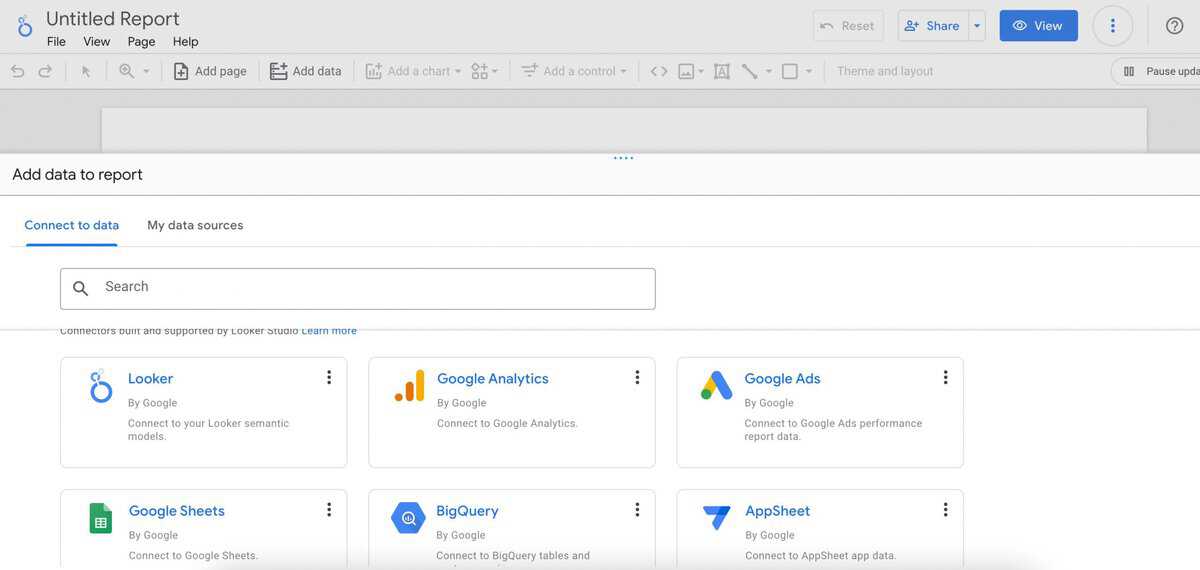Screen dimensions: 1200x570
Task: Expand the line type dropdown arrow
Action: point(769,71)
